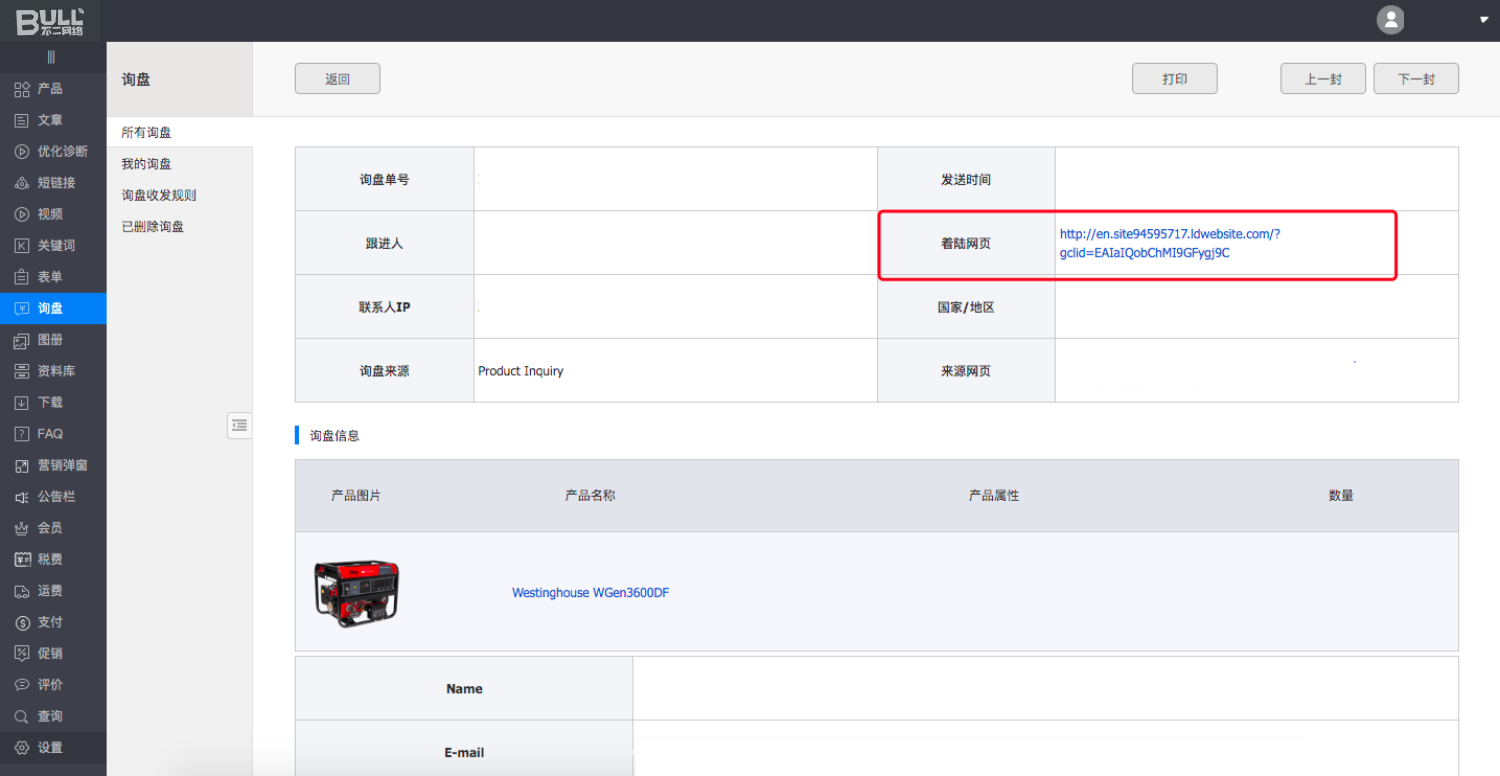Open the 视频 section icon
Image resolution: width=1500 pixels, height=776 pixels.
pyautogui.click(x=22, y=214)
